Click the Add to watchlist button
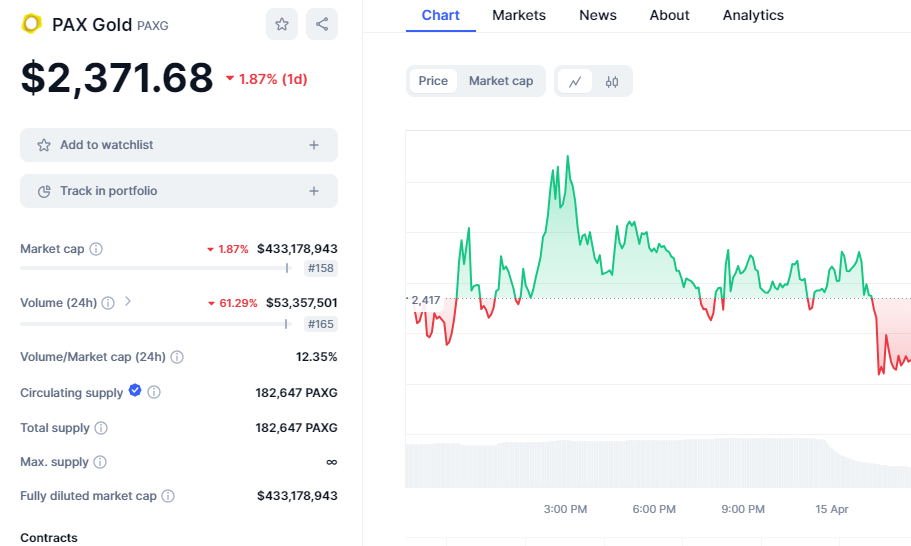The image size is (911, 546). (179, 145)
